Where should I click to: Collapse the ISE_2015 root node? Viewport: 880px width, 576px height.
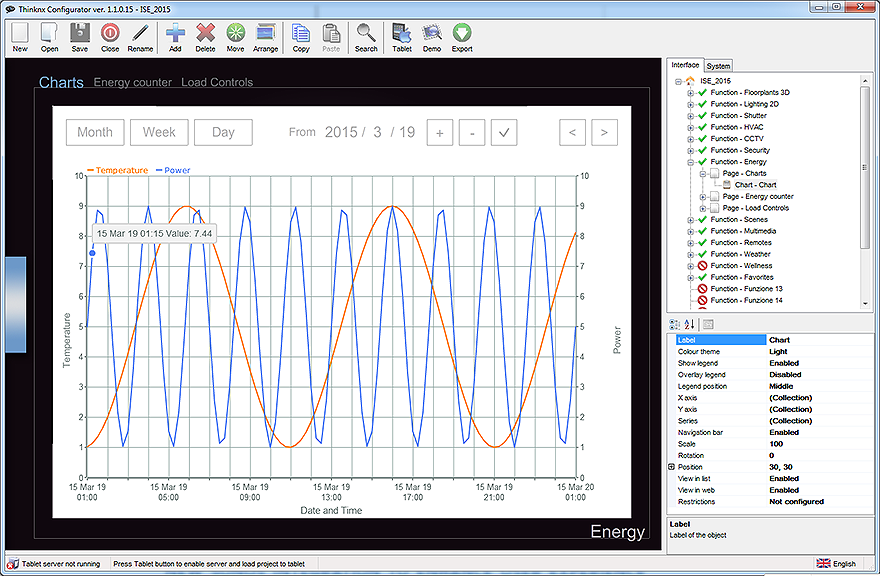[679, 81]
